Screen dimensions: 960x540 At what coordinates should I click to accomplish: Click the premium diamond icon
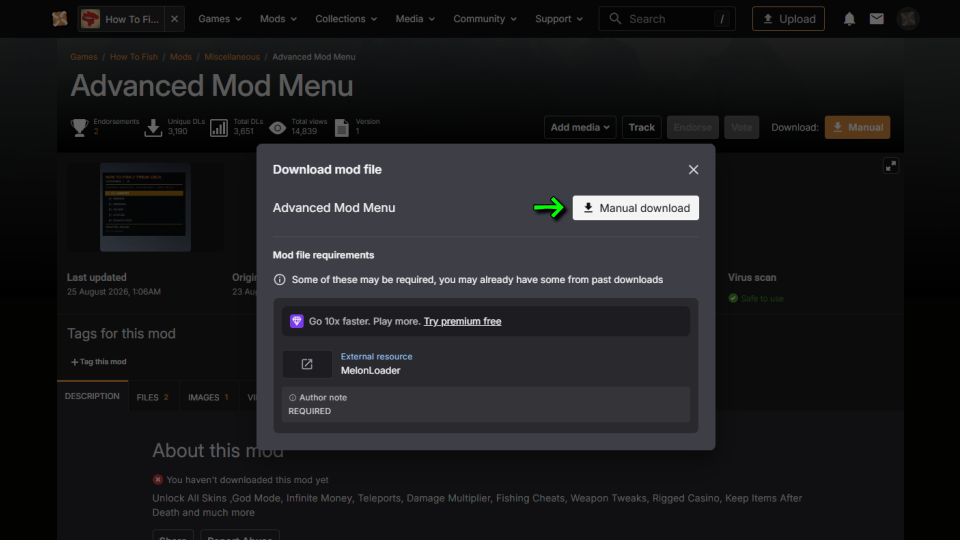click(x=296, y=321)
